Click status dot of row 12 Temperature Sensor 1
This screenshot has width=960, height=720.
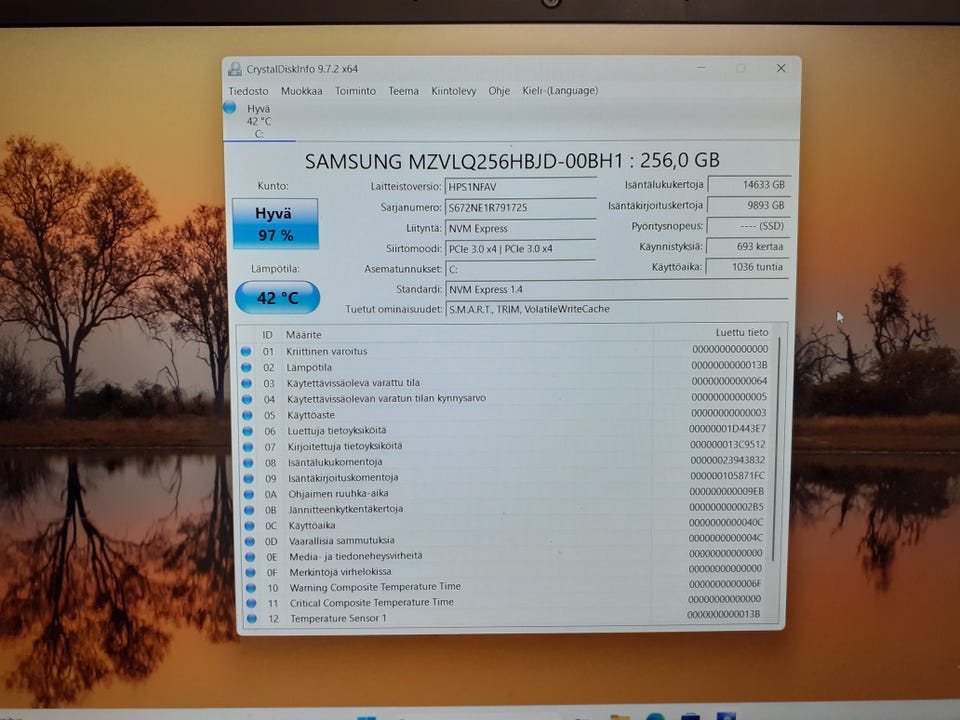pyautogui.click(x=251, y=619)
